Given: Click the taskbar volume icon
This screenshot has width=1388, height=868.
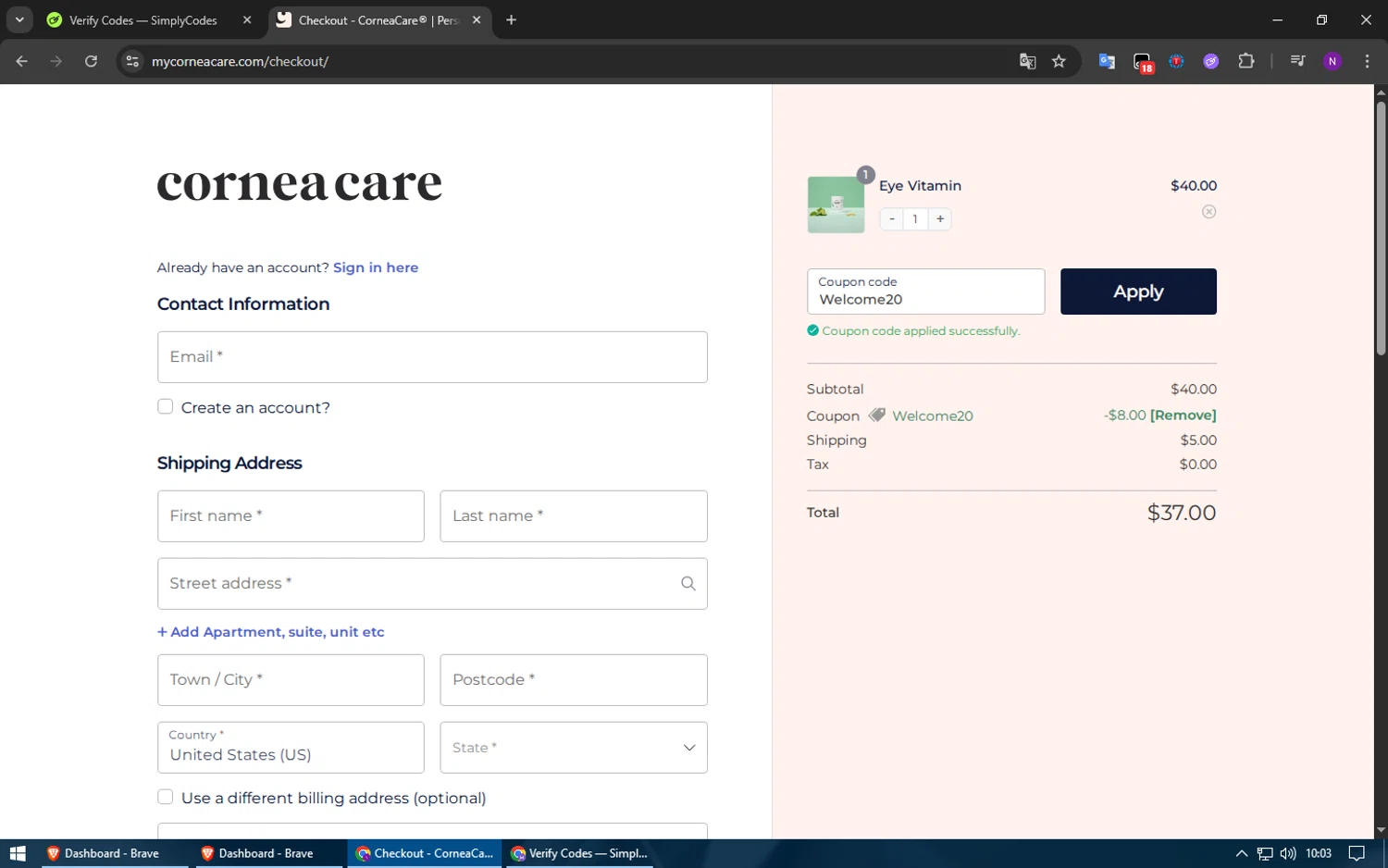Looking at the screenshot, I should pos(1288,853).
